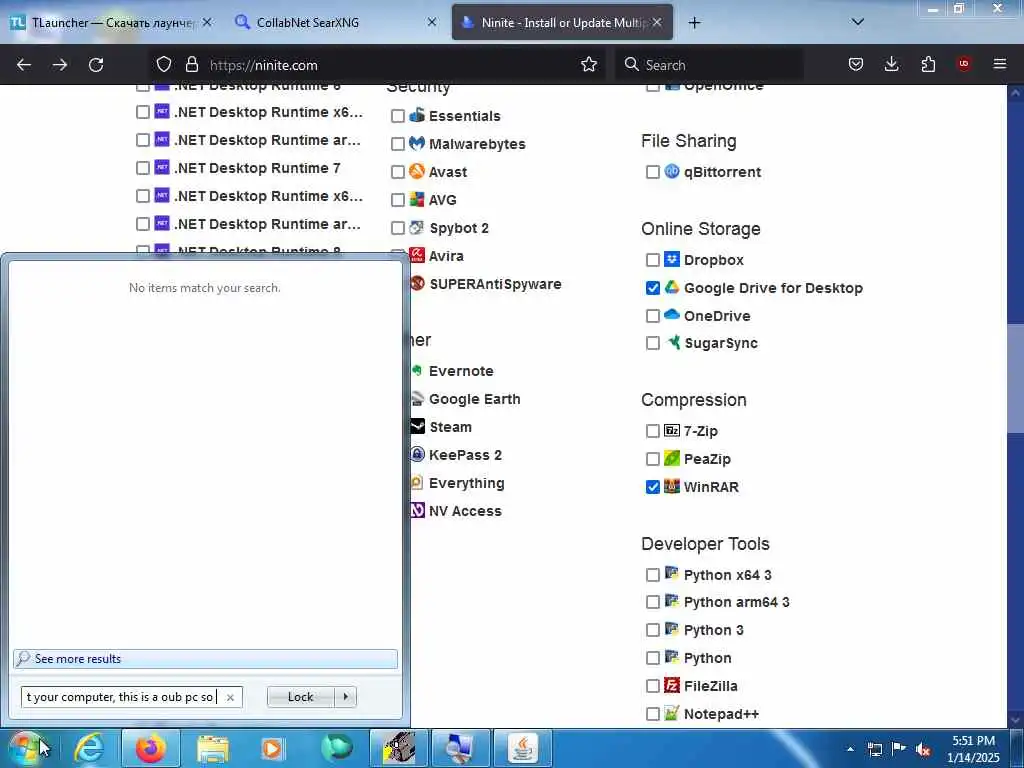Bookmark this page with the star icon

point(589,65)
